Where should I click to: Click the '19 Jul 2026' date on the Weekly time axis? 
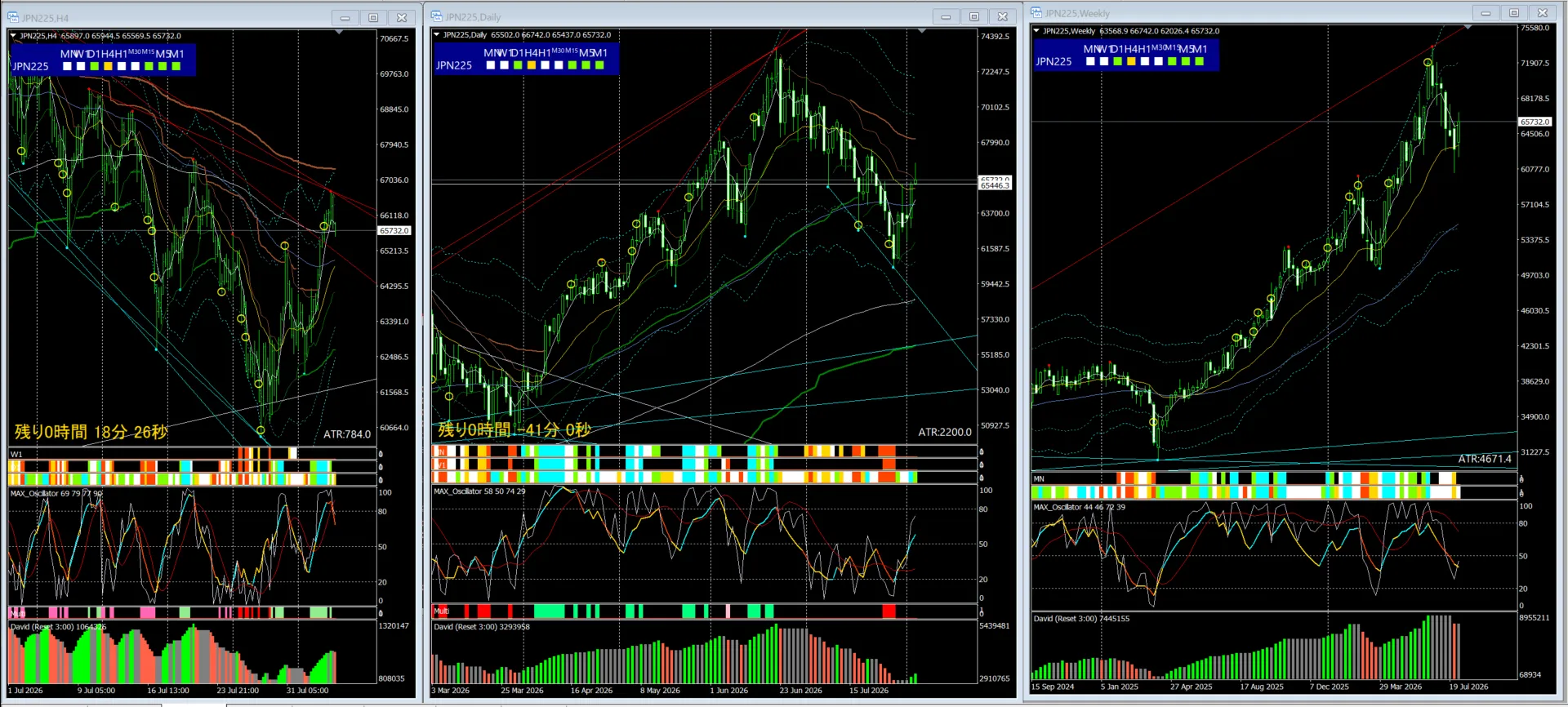(x=1468, y=687)
